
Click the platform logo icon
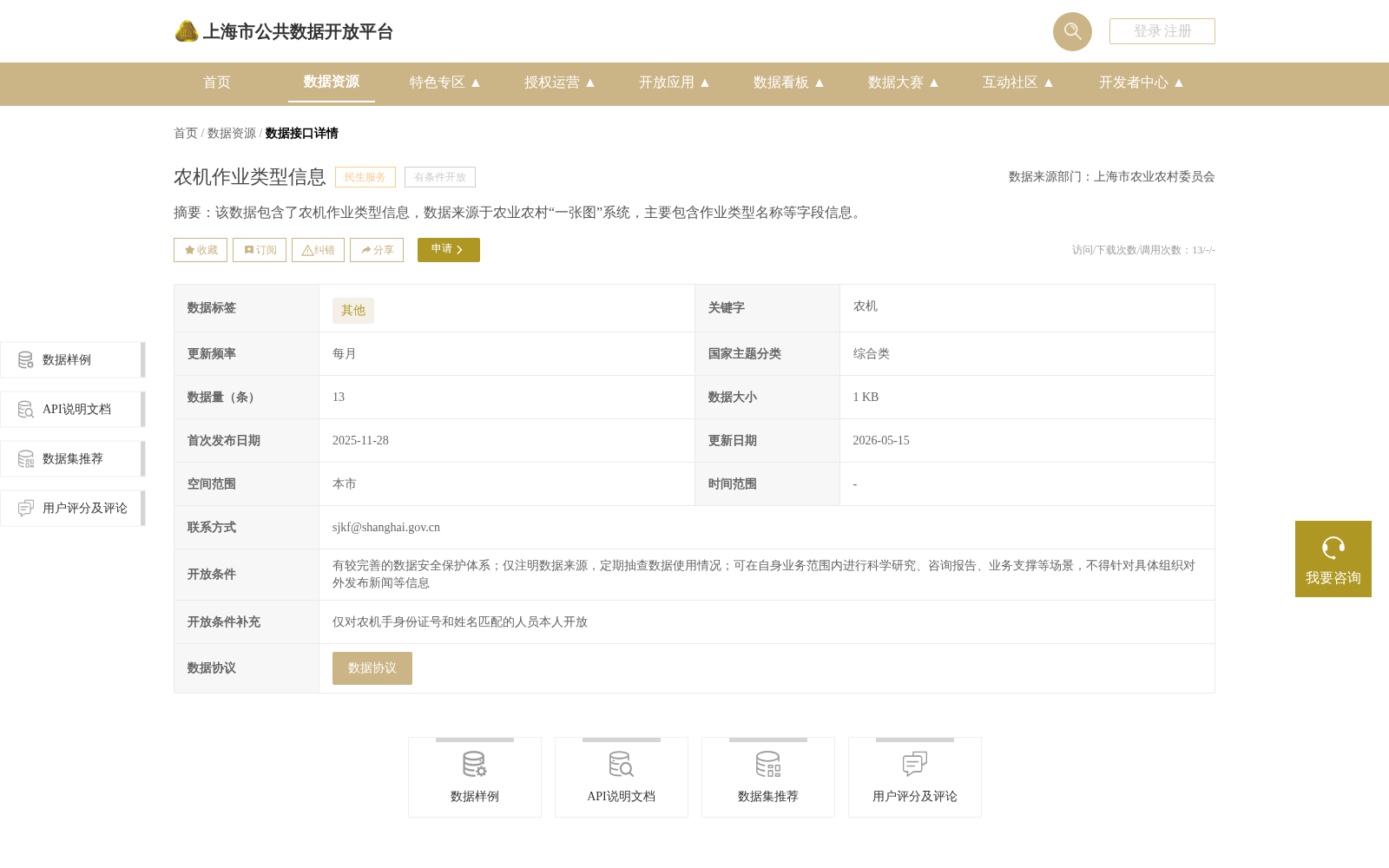click(187, 31)
